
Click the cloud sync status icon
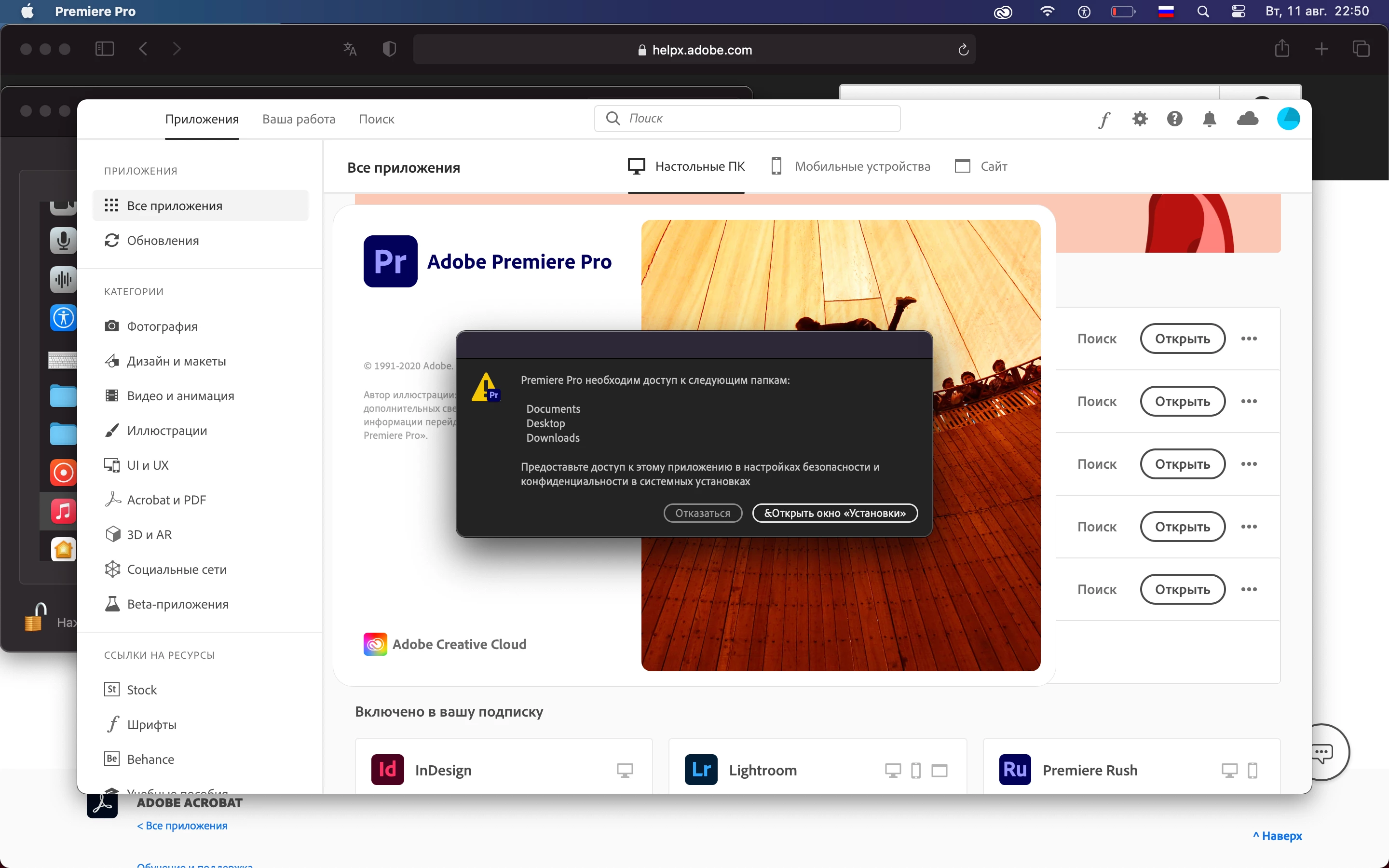pos(1247,119)
